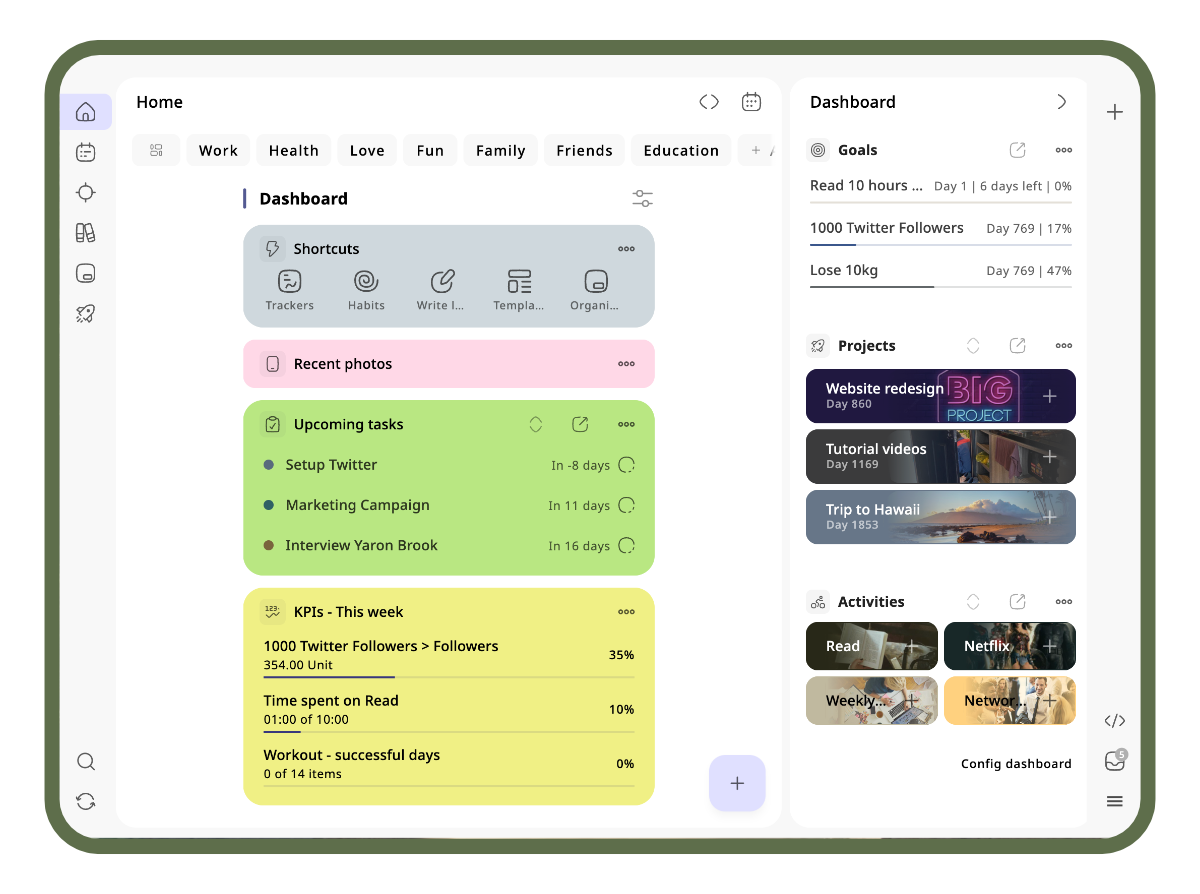Click the 1000 Twitter Followers progress bar
This screenshot has height=894, width=1200.
pos(940,244)
